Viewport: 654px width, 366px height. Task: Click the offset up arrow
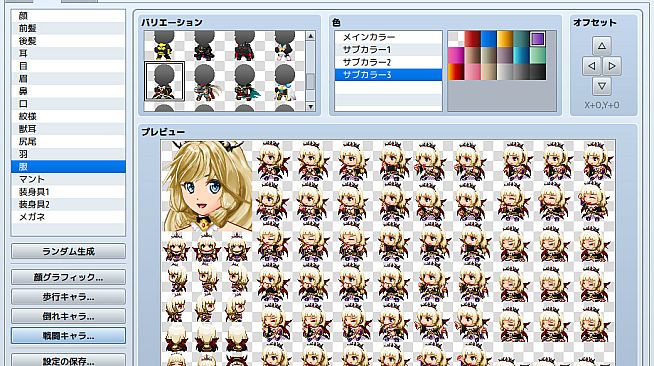point(601,45)
